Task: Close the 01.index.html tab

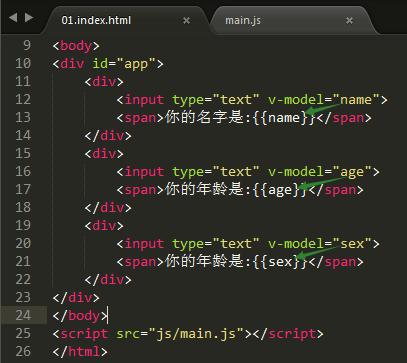Action: (x=187, y=21)
